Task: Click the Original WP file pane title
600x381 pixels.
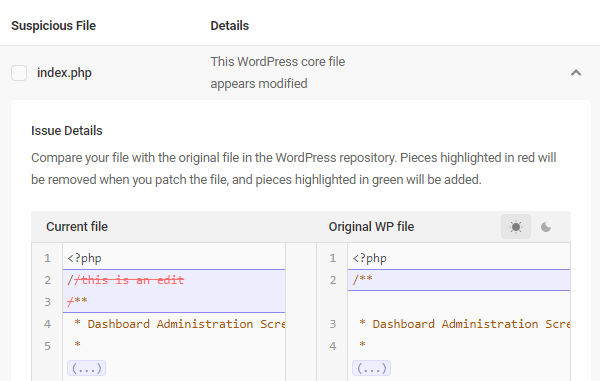Action: point(371,227)
